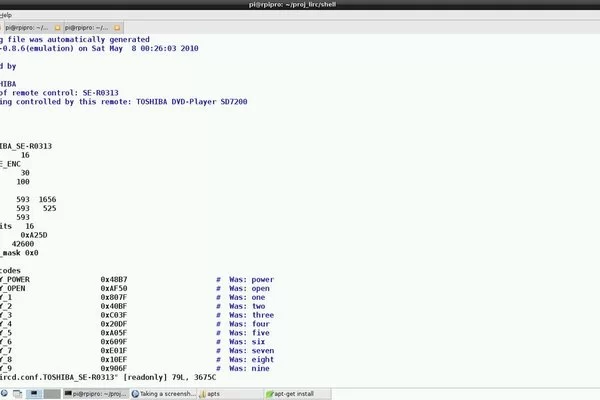Click the code value 0xA05F

[x=114, y=333]
